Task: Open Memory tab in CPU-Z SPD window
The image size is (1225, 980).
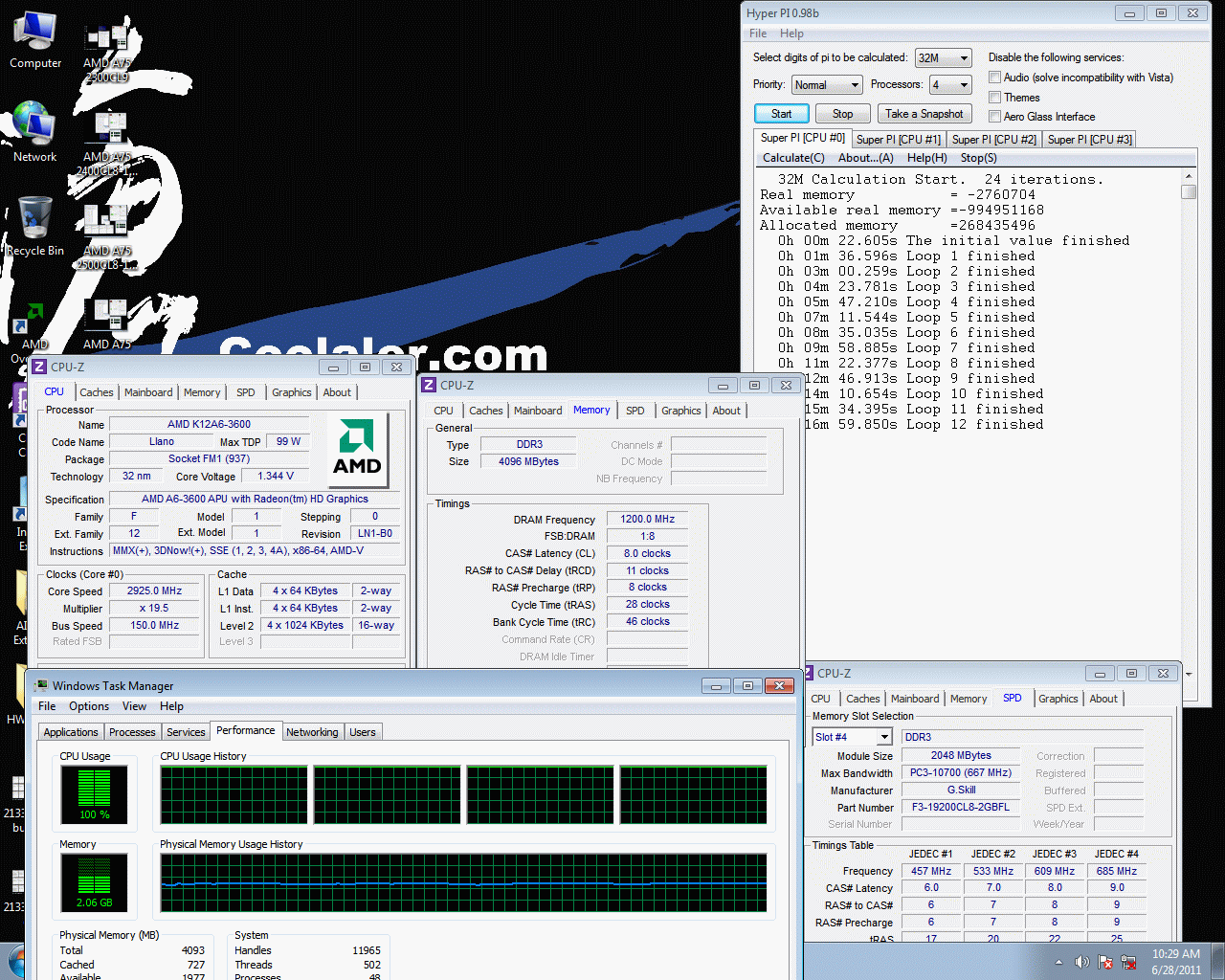Action: (x=969, y=699)
